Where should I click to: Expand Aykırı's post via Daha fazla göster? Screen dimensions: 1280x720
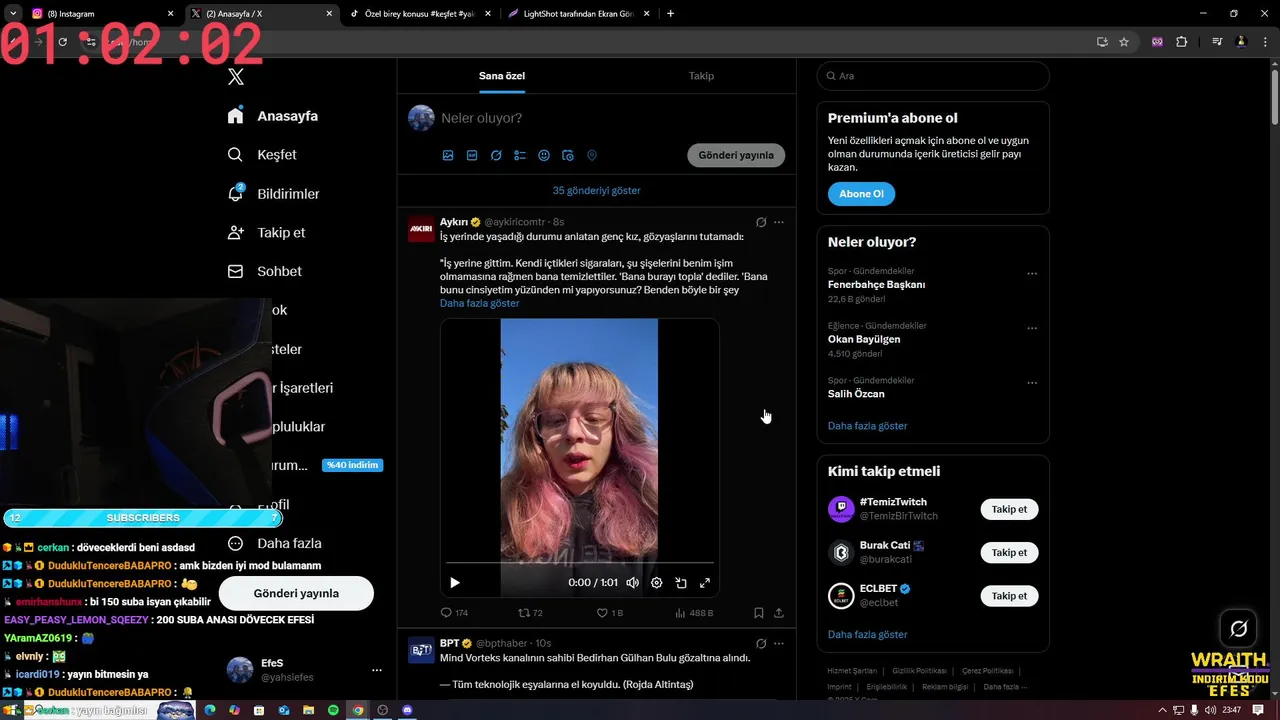[x=479, y=303]
